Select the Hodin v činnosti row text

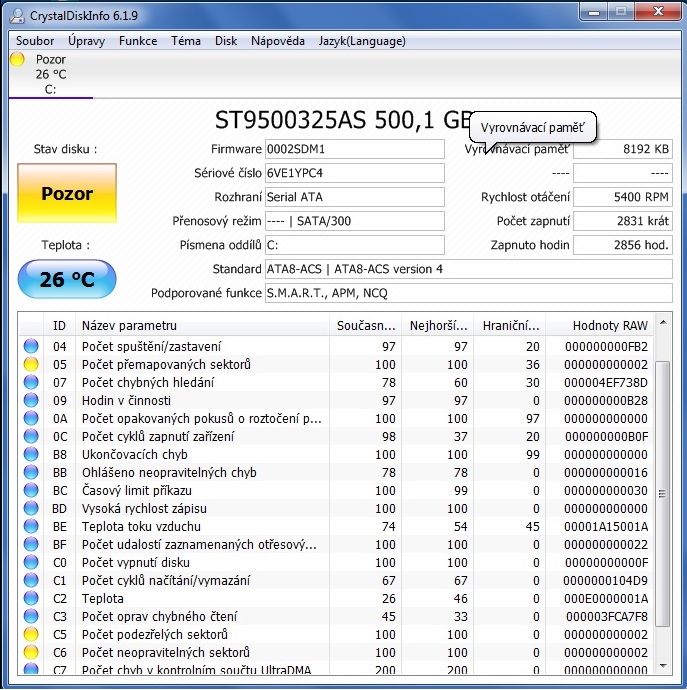point(126,400)
